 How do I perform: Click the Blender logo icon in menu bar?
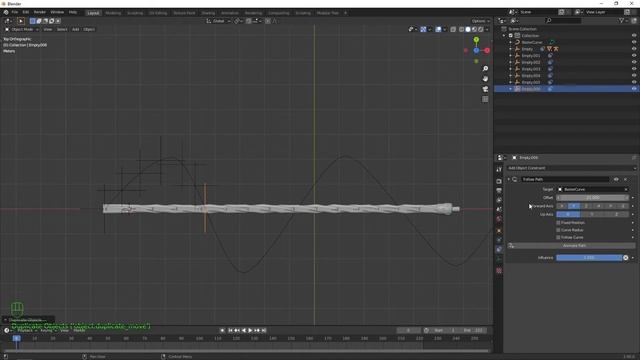6,12
